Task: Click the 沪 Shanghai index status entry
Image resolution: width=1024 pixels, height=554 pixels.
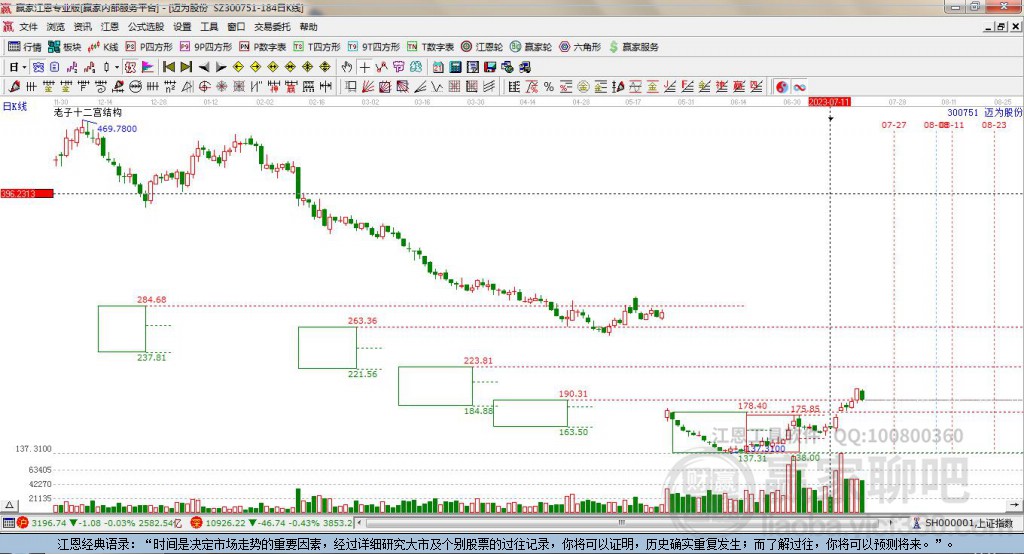Action: point(100,523)
